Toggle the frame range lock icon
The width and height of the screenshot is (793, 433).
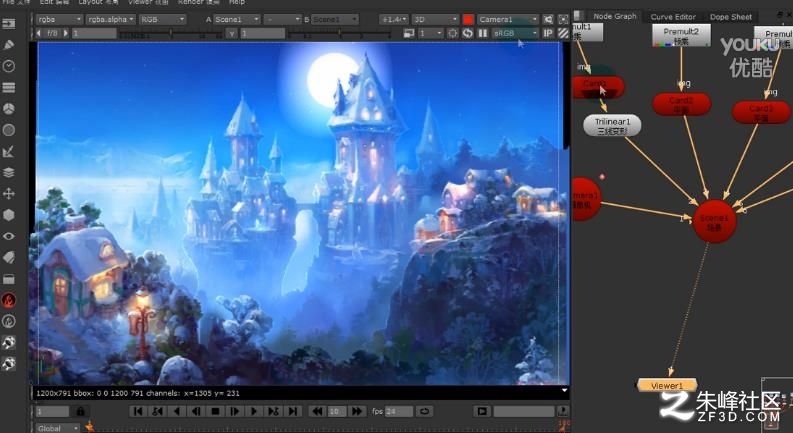coord(80,411)
